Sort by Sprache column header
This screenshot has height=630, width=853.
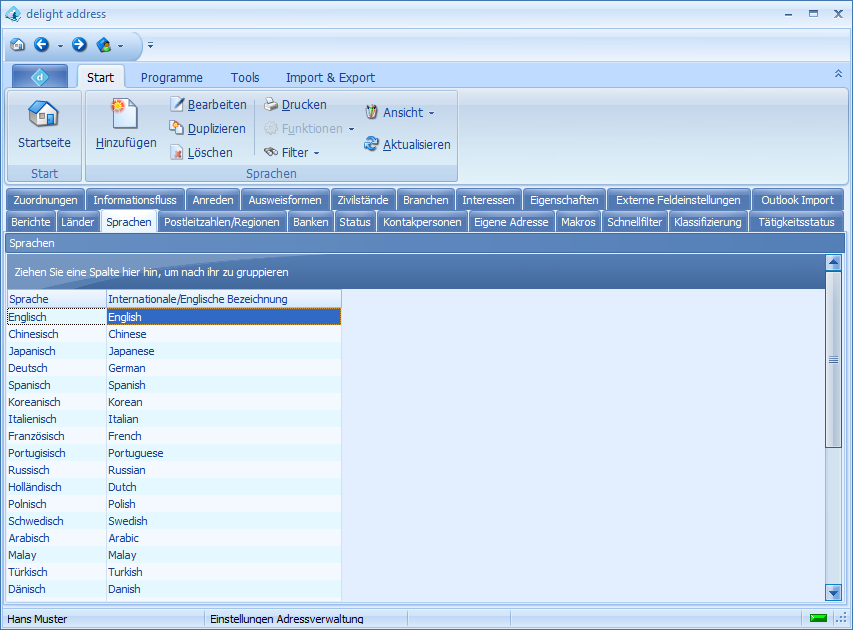(56, 299)
